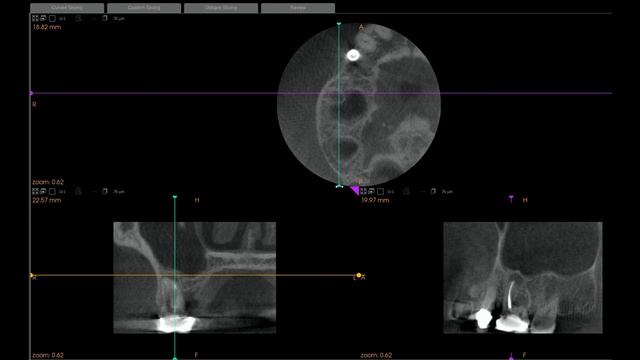Screen dimensions: 640x360
Task: Click the teal bottom handle of 22.57 mm view
Action: coord(175,358)
